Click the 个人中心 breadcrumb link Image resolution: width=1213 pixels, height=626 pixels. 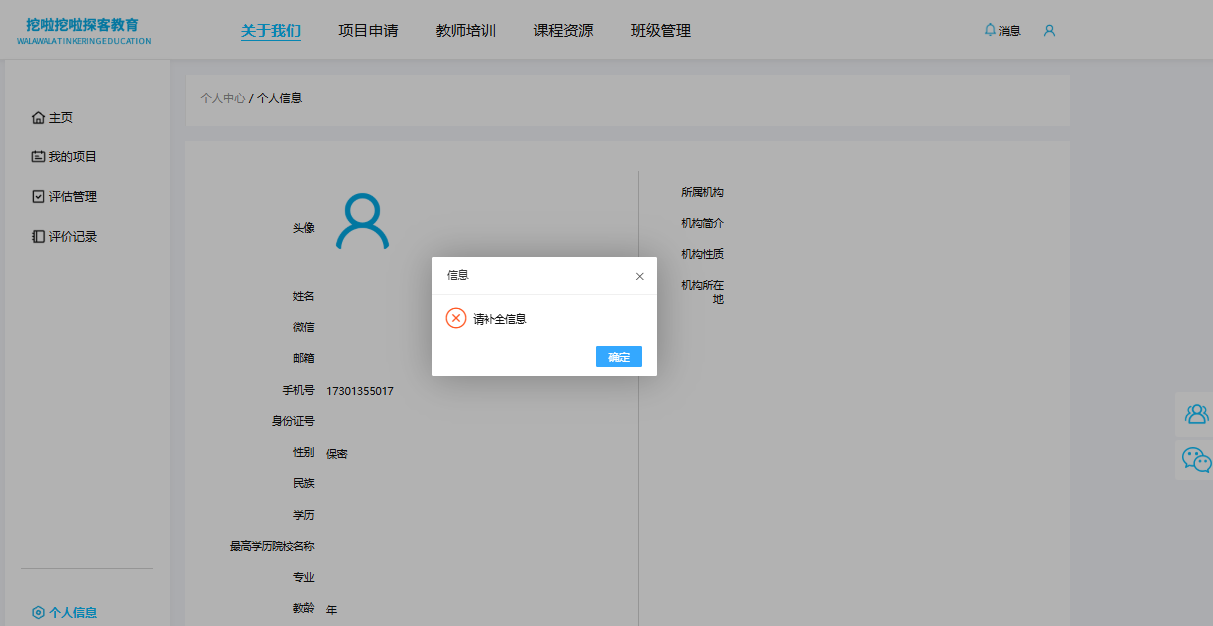click(x=222, y=98)
